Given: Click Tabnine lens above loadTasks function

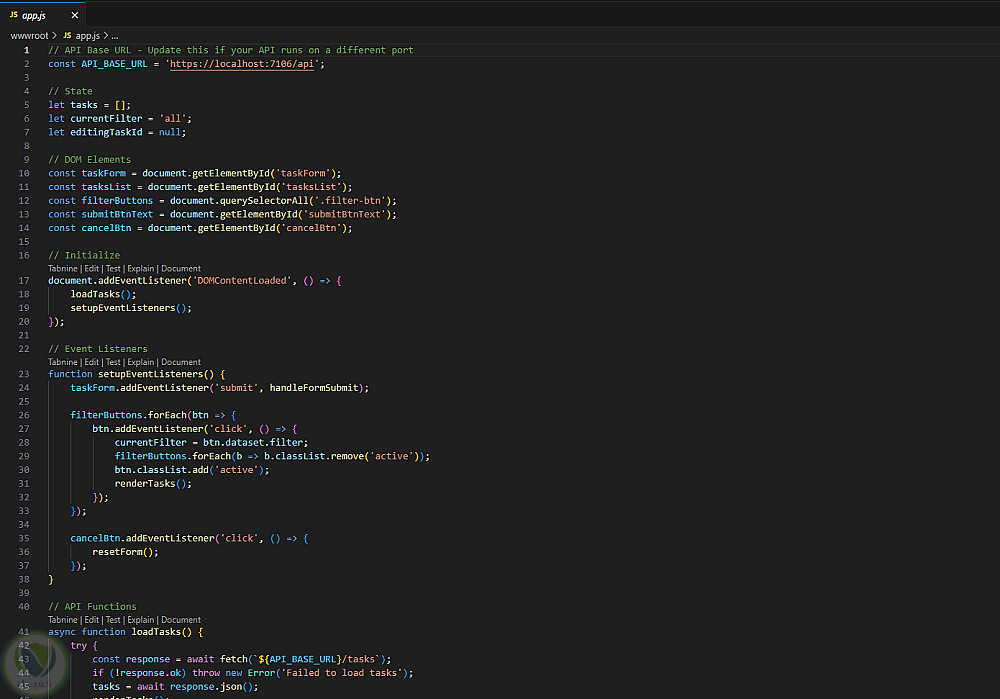Looking at the screenshot, I should [x=62, y=620].
